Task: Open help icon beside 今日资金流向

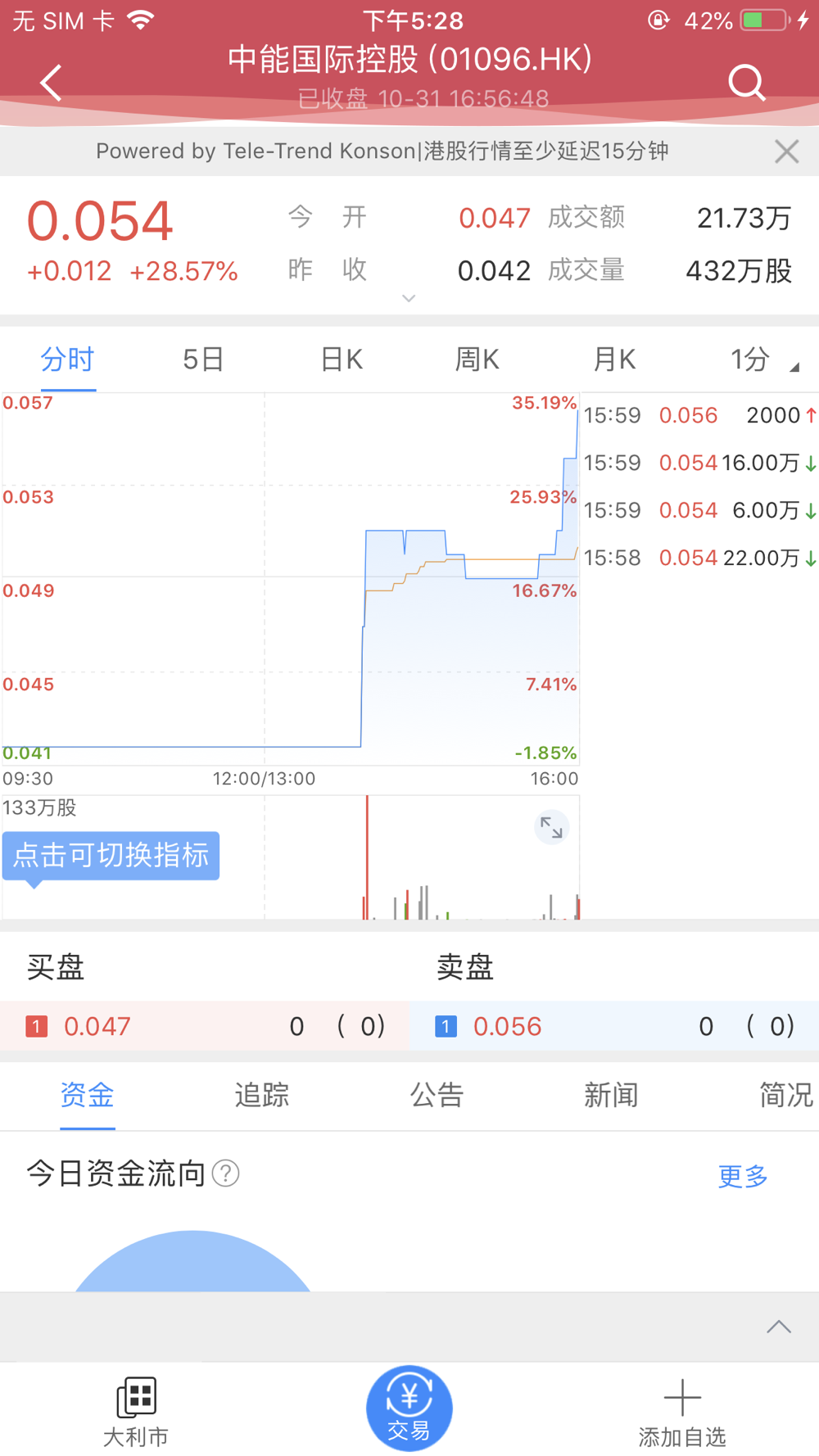Action: [226, 1173]
